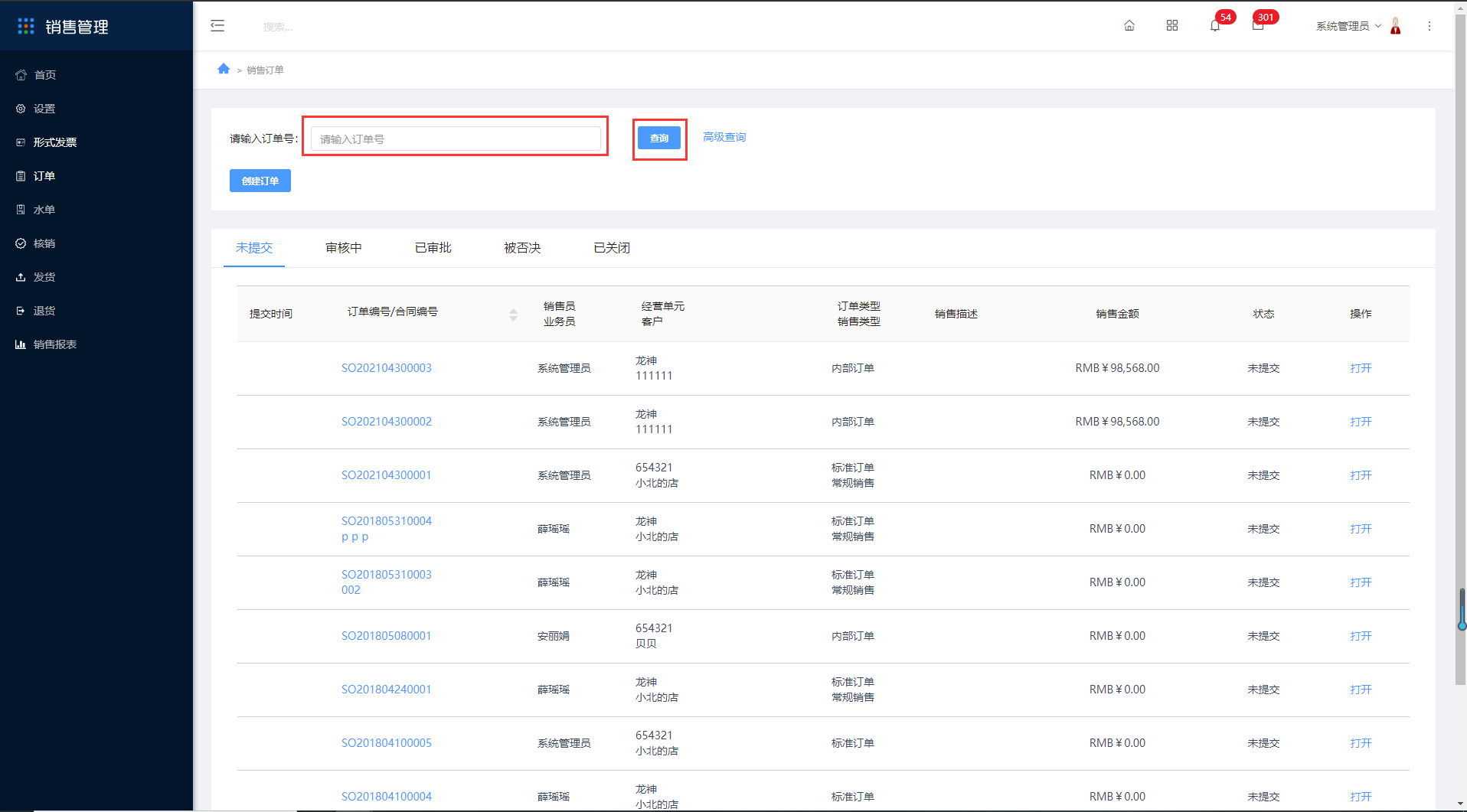
Task: Click breadcrumb home icon
Action: tap(224, 69)
